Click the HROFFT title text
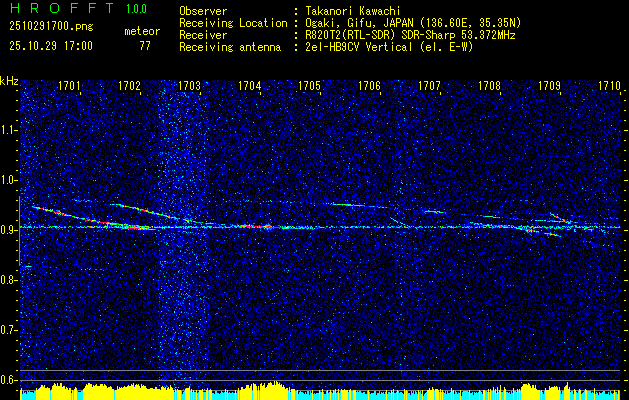The image size is (629, 400). 62,8
